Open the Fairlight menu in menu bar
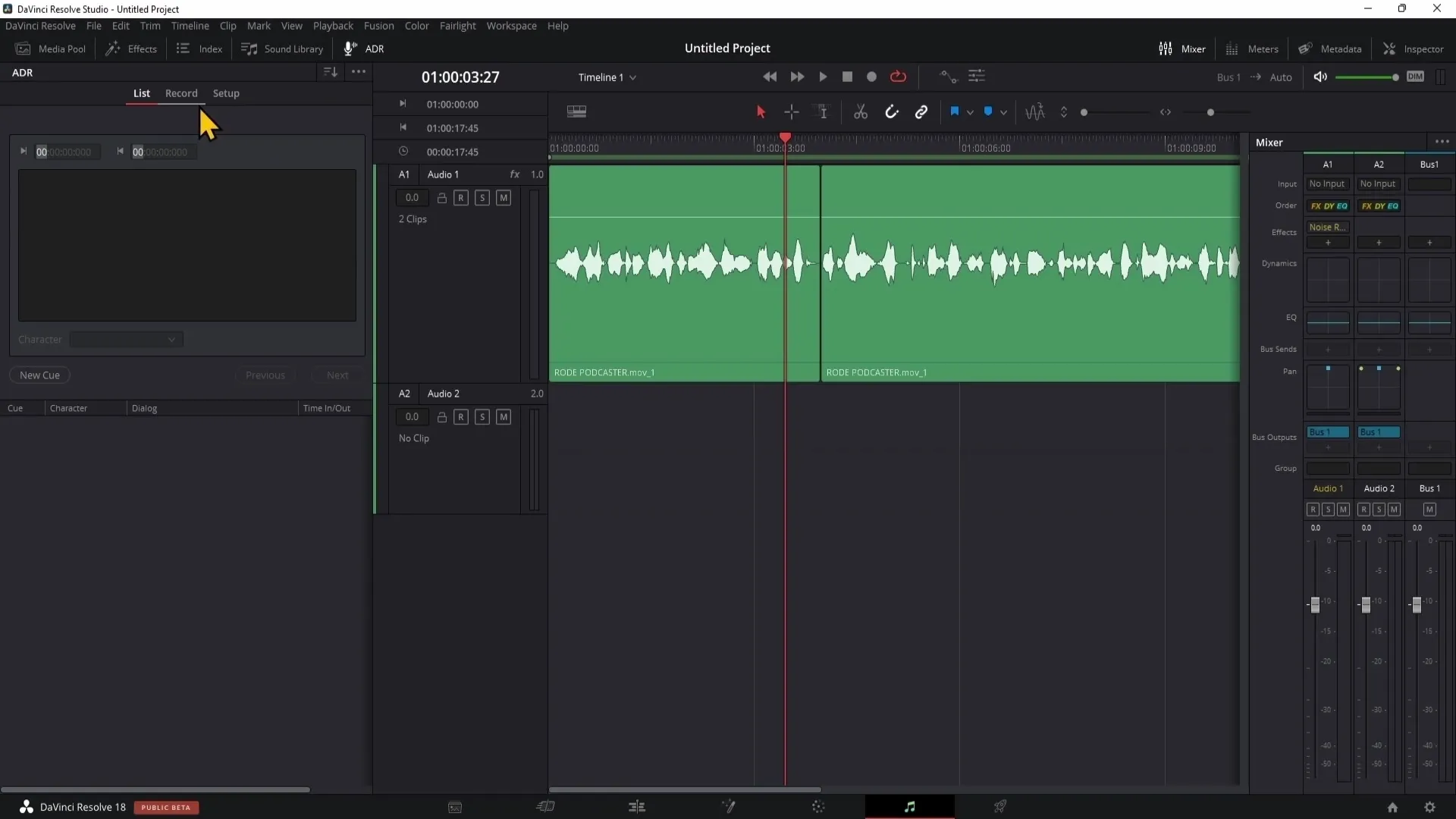 [x=457, y=25]
